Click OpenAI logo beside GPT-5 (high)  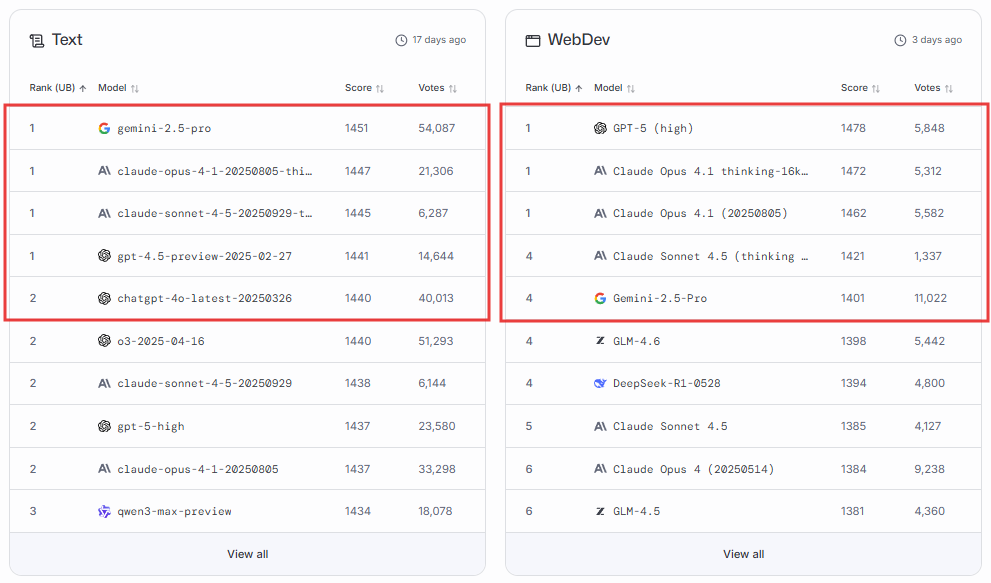pos(600,128)
